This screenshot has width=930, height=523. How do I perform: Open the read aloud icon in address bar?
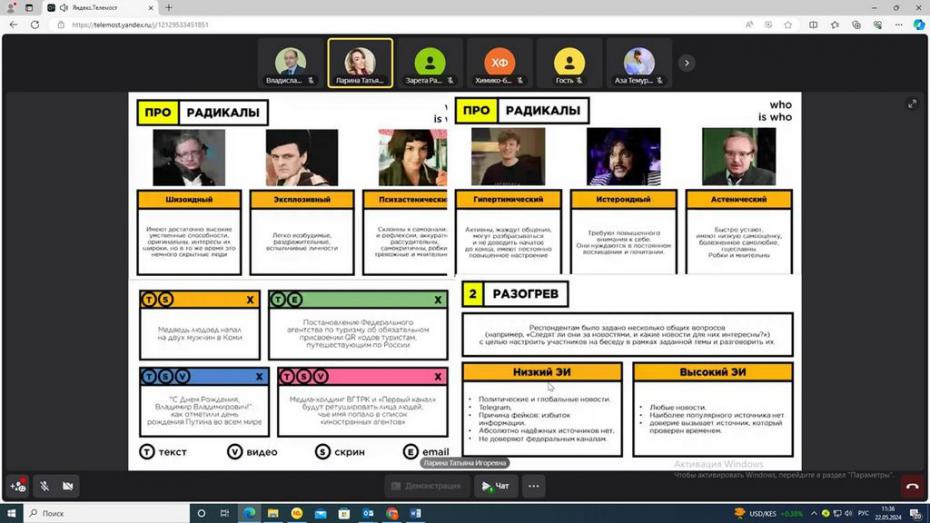coord(749,25)
